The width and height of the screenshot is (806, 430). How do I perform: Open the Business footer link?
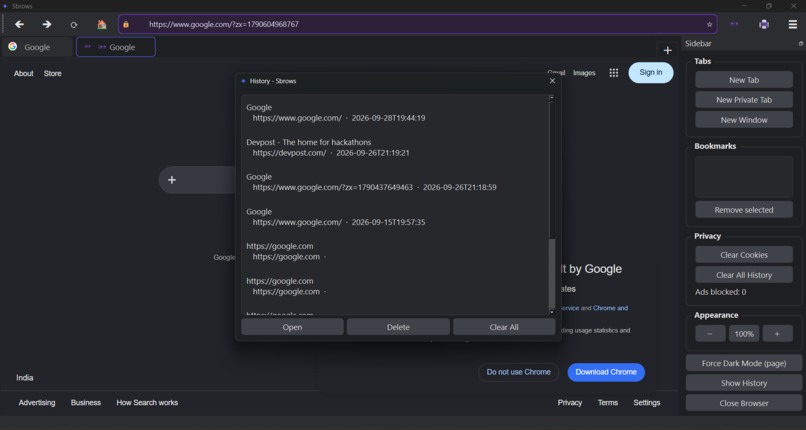[x=86, y=403]
